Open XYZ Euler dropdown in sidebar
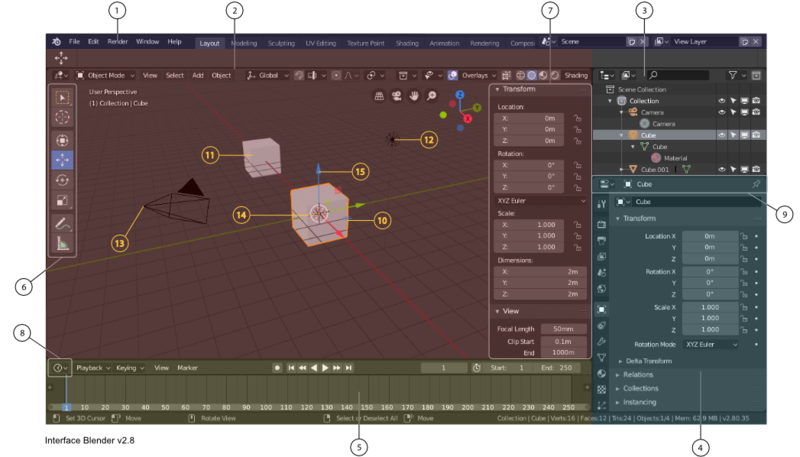The height and width of the screenshot is (457, 800). [540, 201]
